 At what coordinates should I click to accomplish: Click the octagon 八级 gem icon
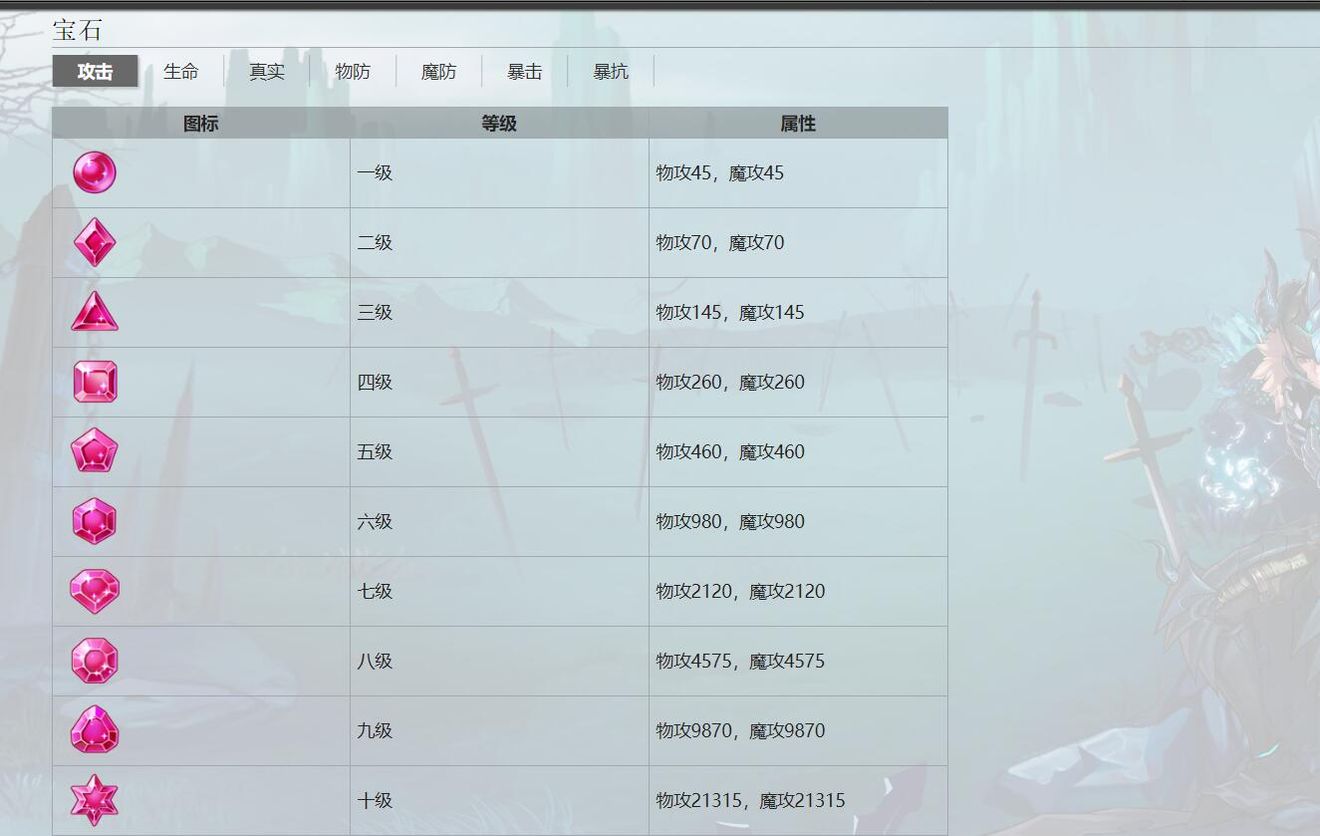(95, 661)
